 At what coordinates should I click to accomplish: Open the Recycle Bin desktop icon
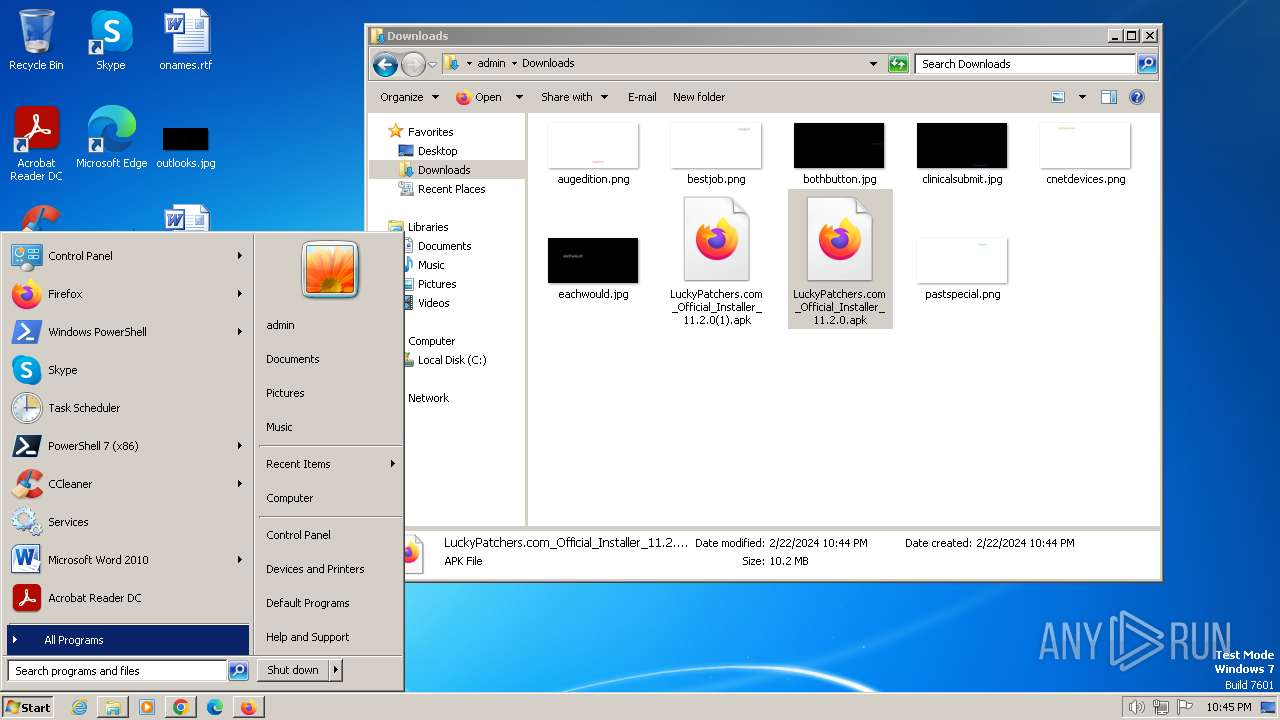pos(36,40)
